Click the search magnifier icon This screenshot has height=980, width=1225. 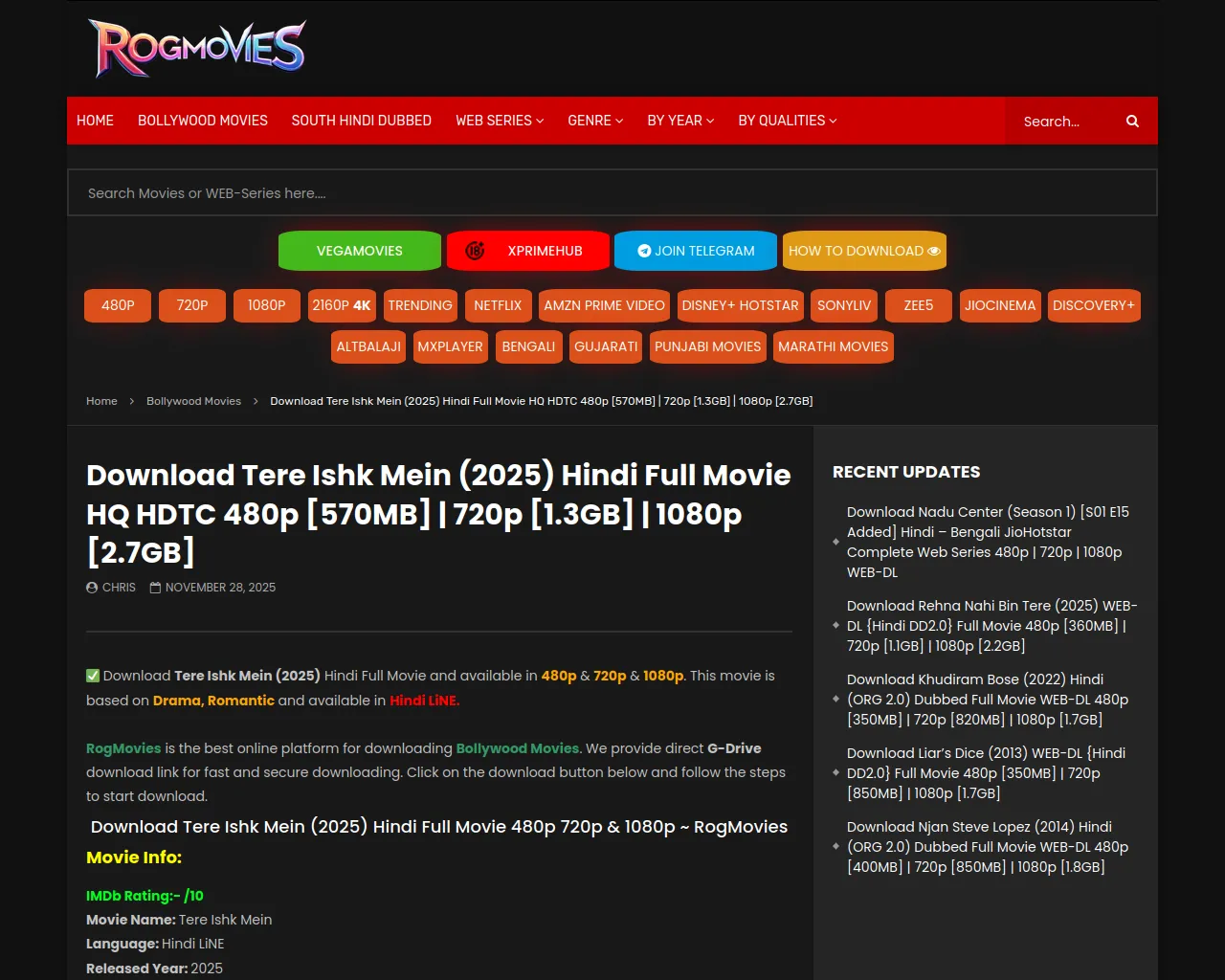[1132, 122]
